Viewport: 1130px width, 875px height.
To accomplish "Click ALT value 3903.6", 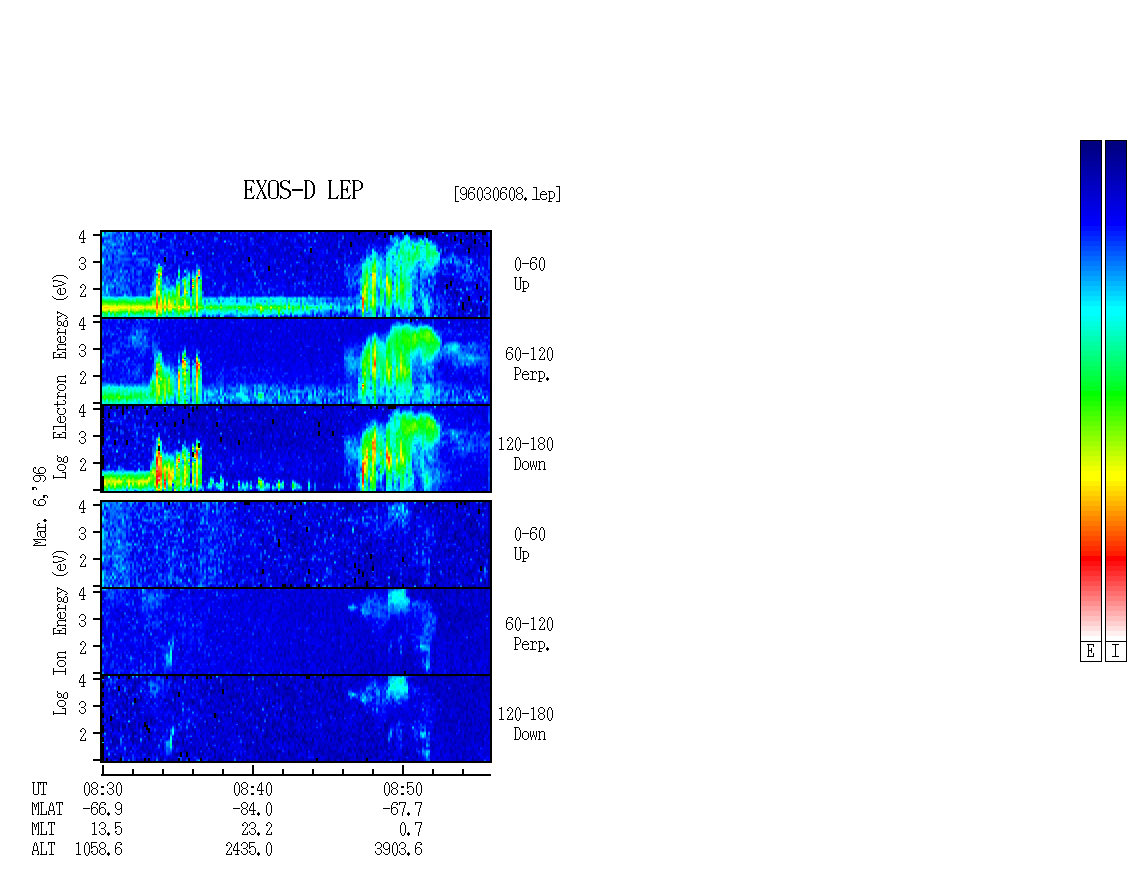I will click(398, 850).
